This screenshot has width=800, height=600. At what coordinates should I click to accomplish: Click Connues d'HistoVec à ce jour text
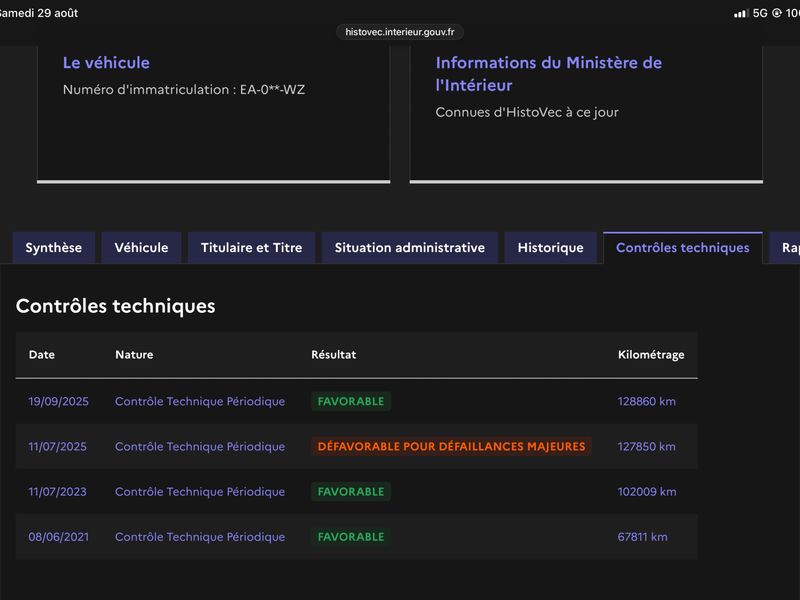[527, 112]
